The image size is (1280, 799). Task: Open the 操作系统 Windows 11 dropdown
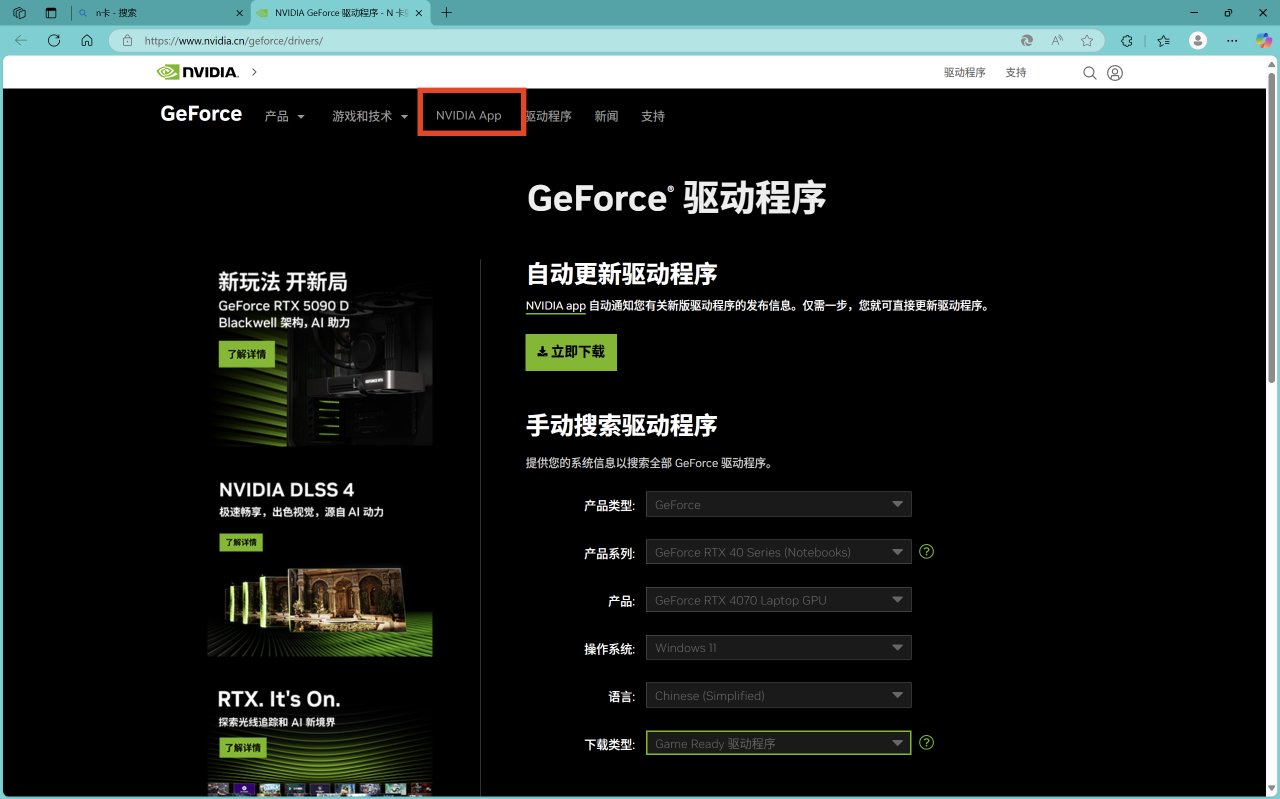tap(779, 648)
